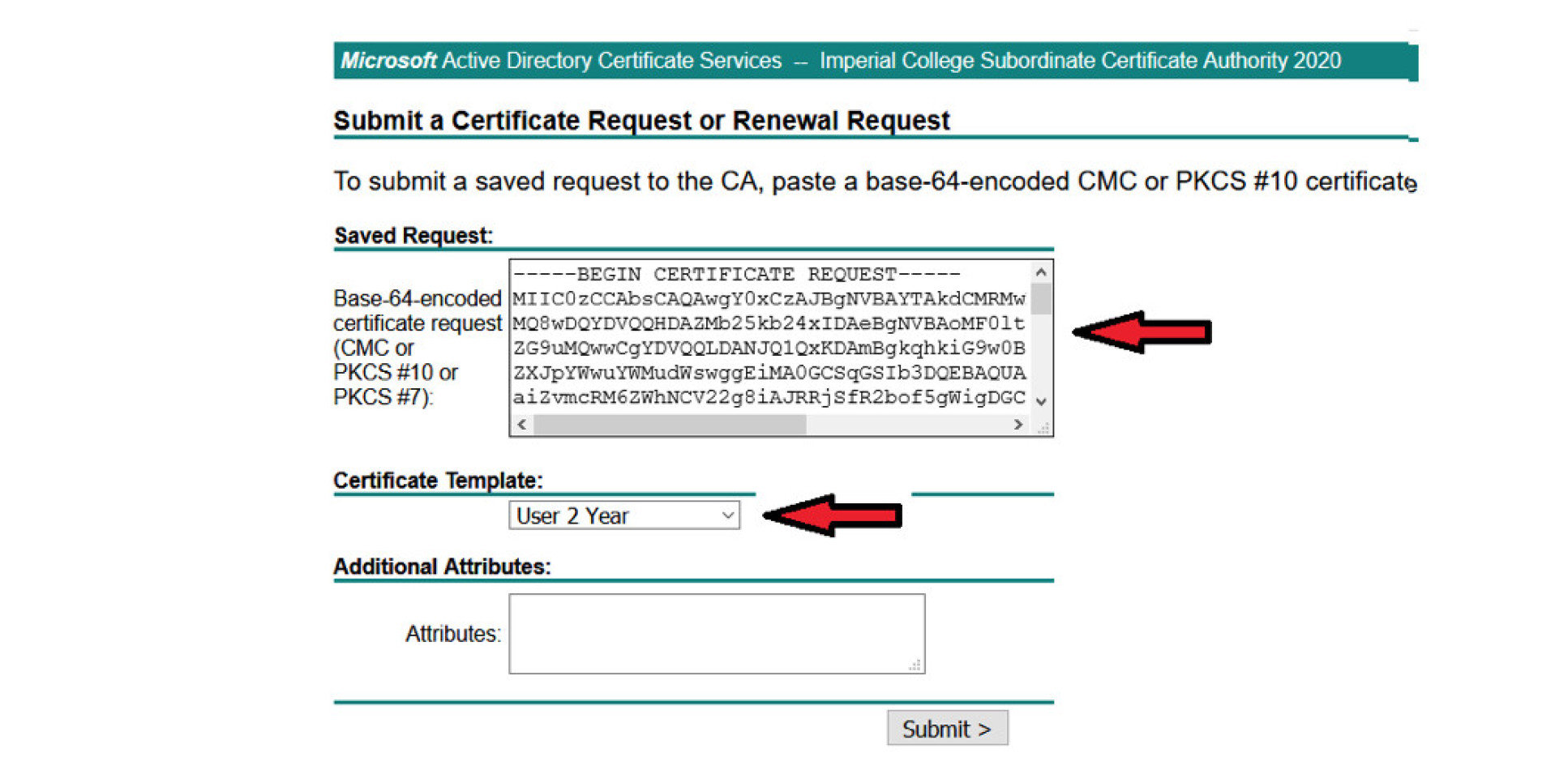Click the Additional Attributes section heading
Screen dimensions: 1568x770
pos(442,567)
